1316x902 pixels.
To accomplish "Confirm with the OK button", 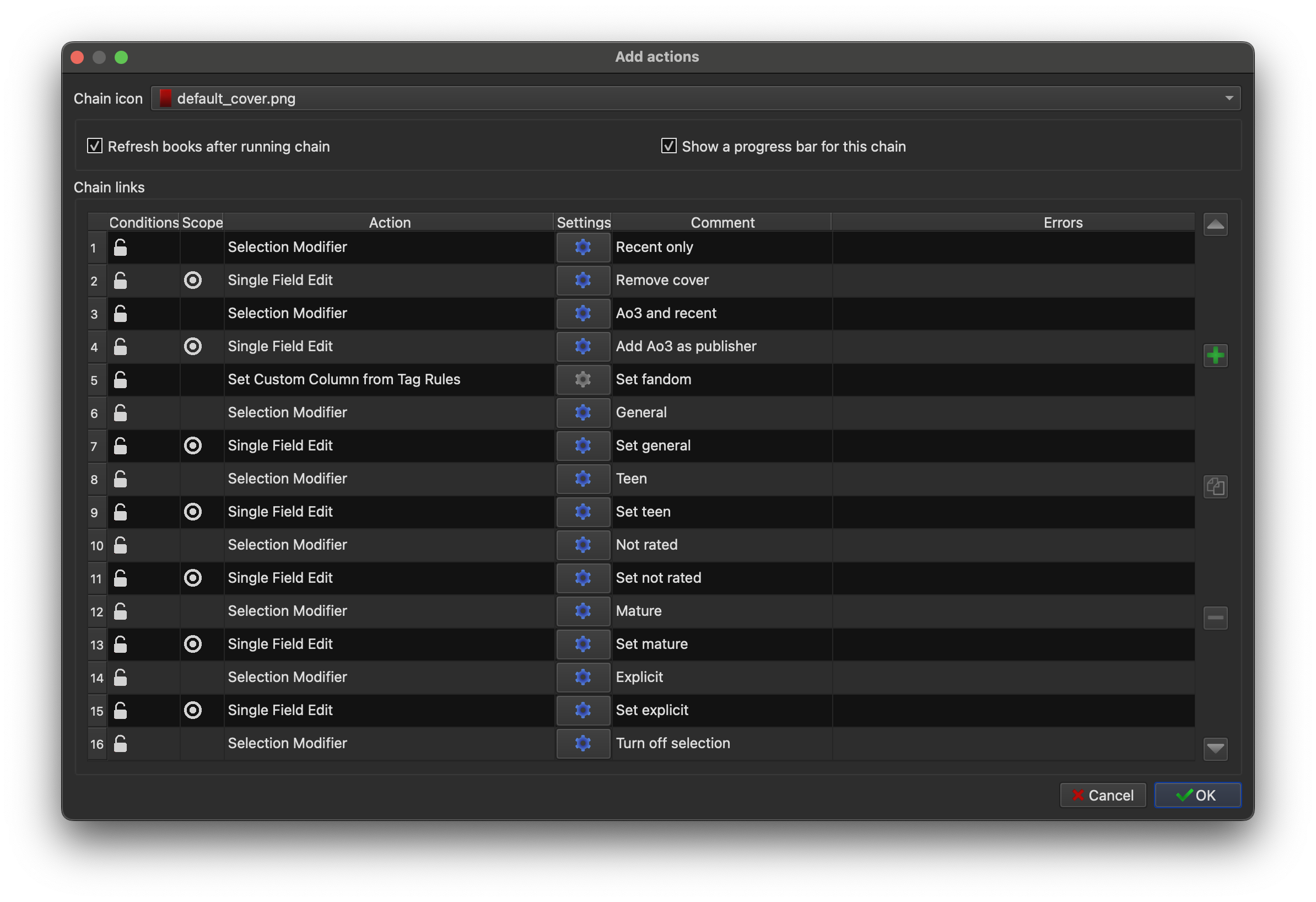I will coord(1197,796).
